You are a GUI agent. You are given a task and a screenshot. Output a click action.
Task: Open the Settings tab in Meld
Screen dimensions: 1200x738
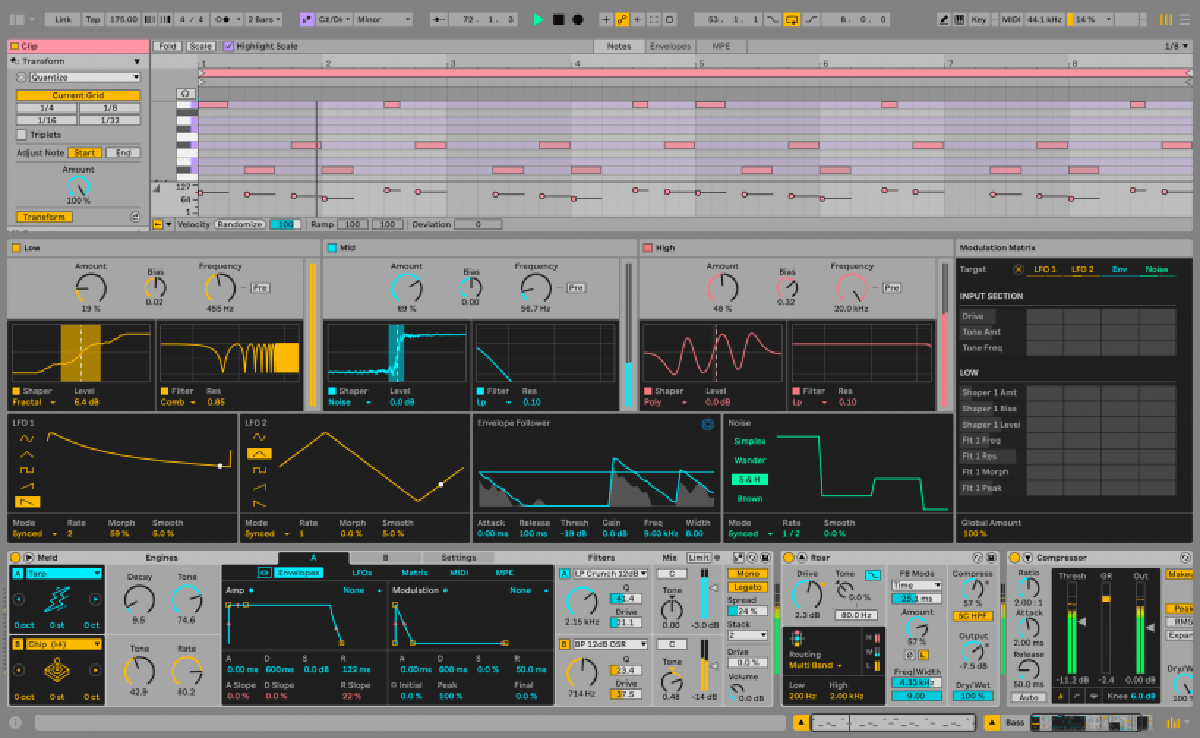coord(459,557)
